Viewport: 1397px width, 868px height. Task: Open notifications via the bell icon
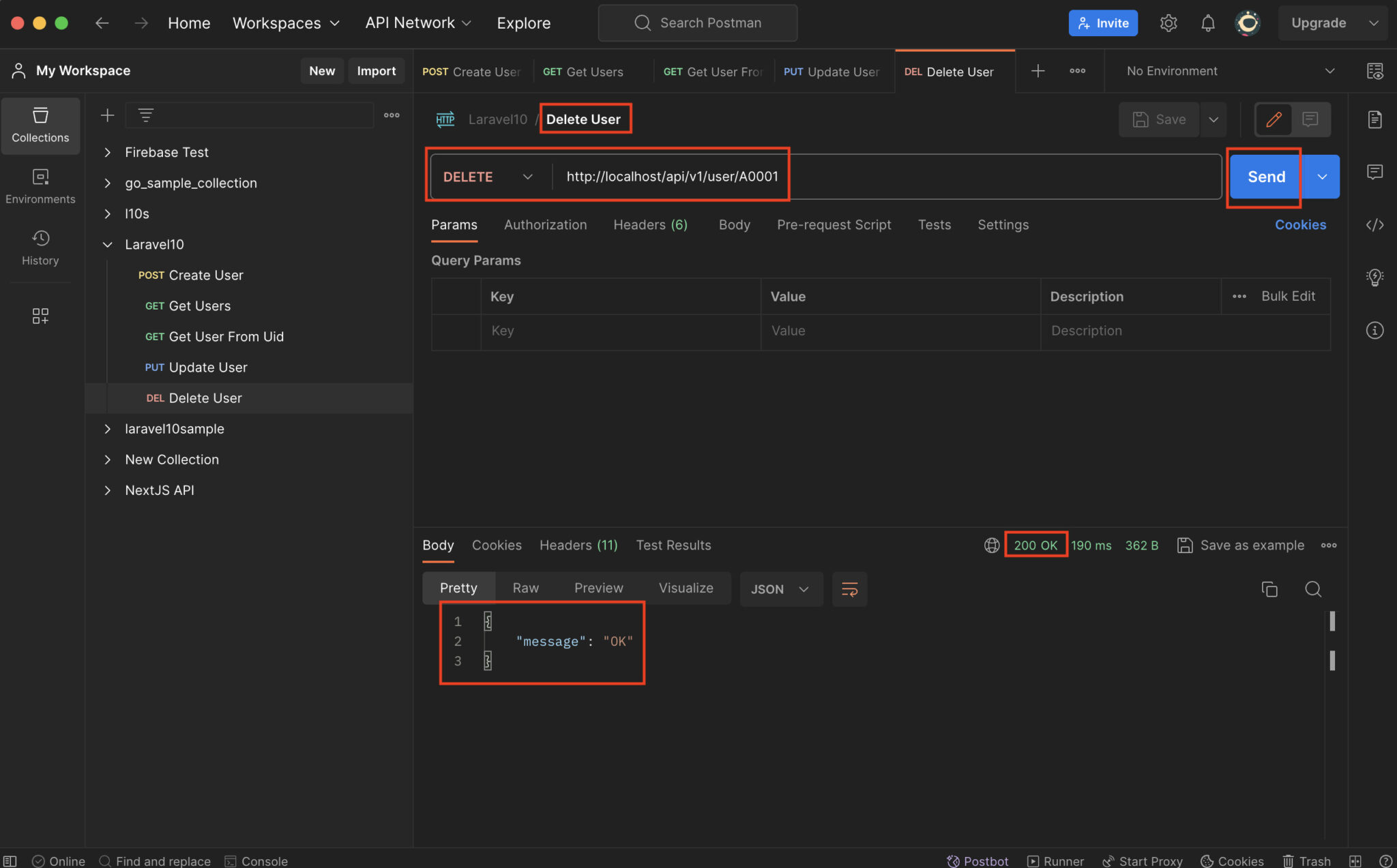[1207, 23]
